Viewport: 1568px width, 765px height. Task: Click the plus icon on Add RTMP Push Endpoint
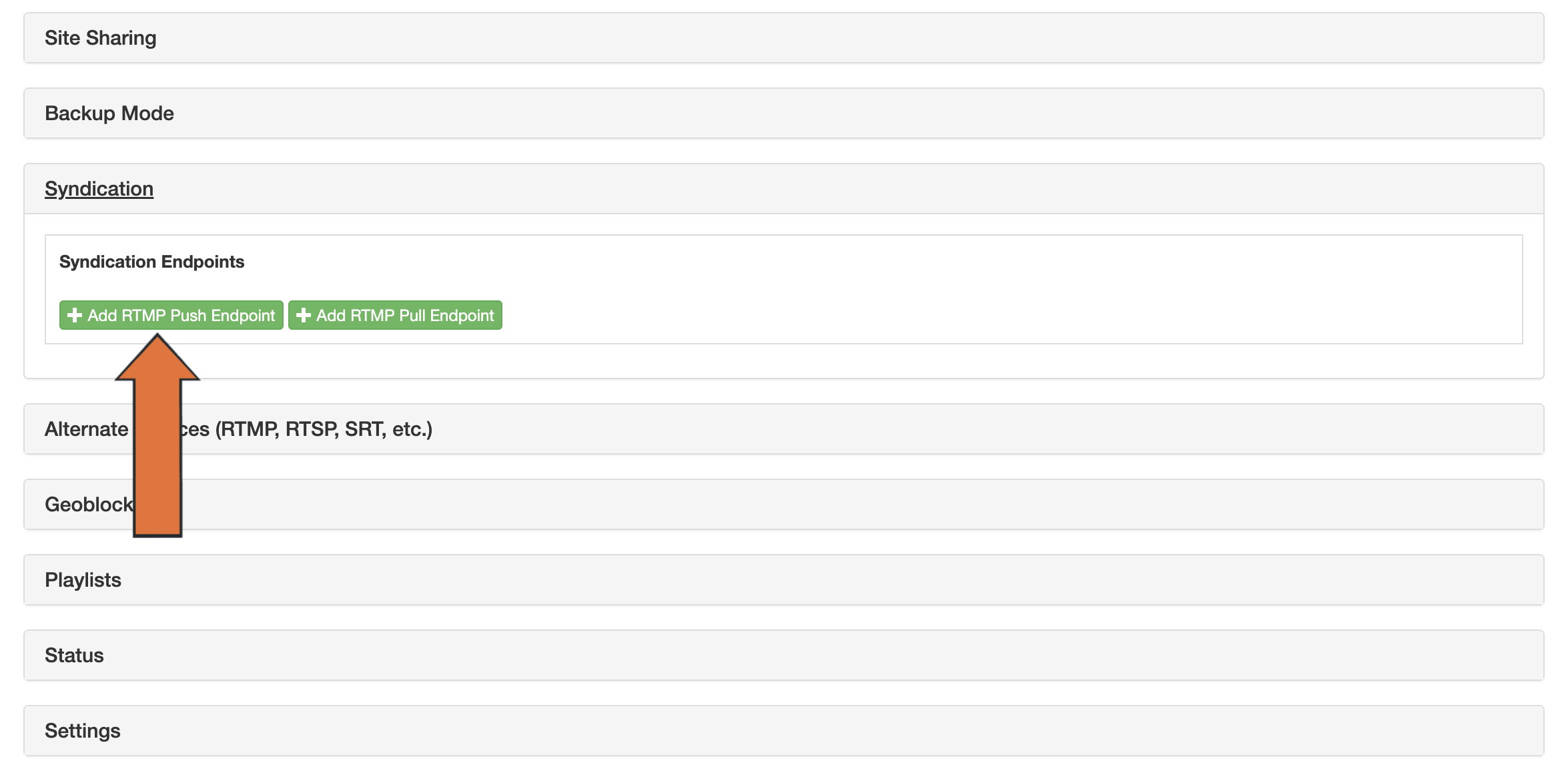pos(75,315)
